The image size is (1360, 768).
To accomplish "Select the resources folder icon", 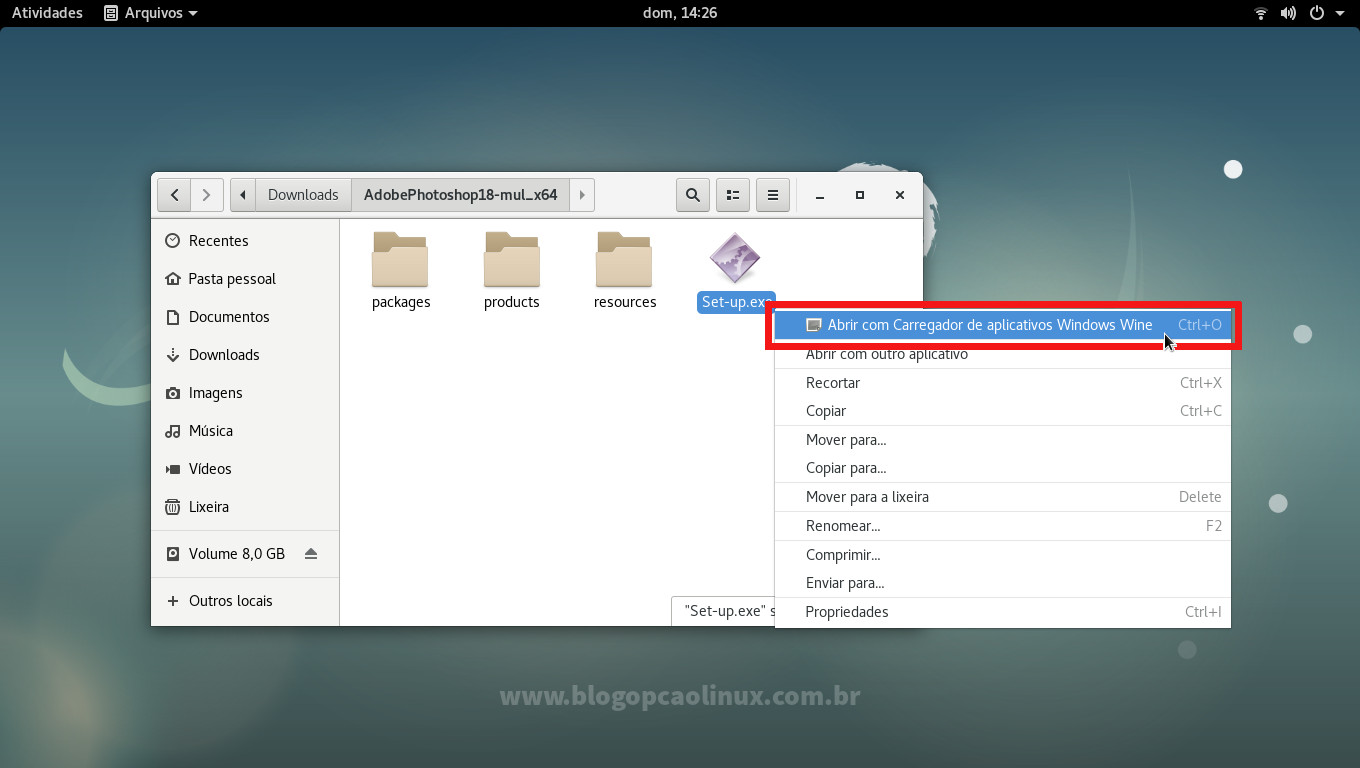I will point(624,260).
